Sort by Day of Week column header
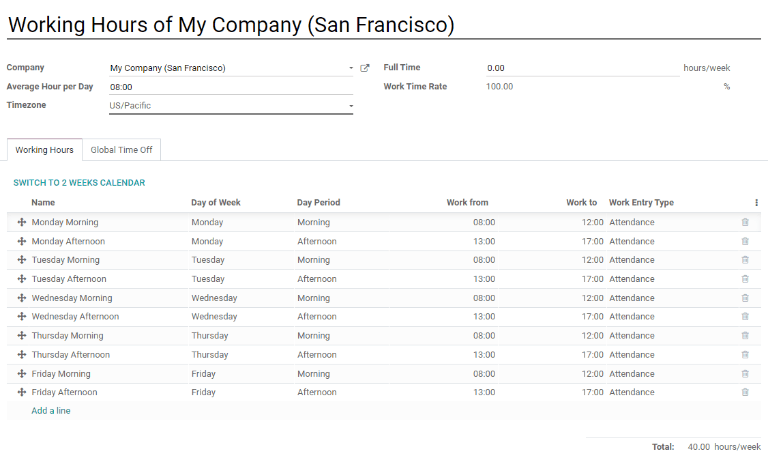 [216, 202]
